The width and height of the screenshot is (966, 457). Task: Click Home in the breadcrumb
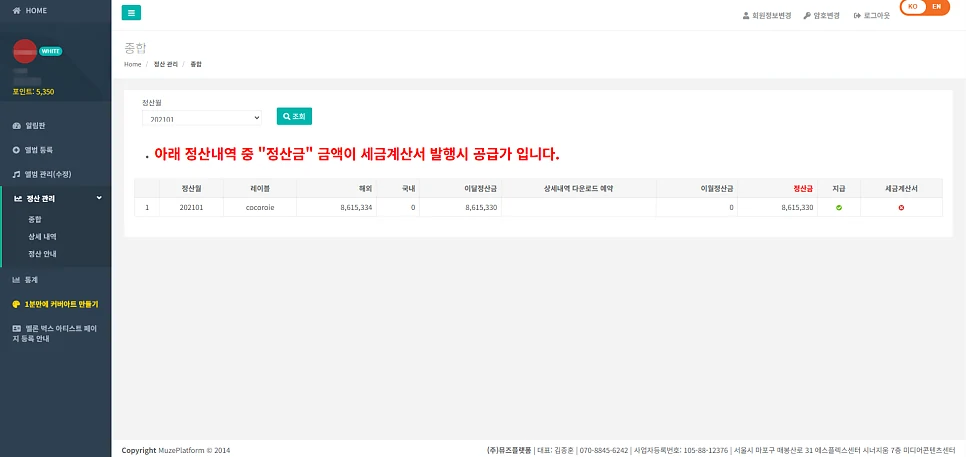pos(132,64)
